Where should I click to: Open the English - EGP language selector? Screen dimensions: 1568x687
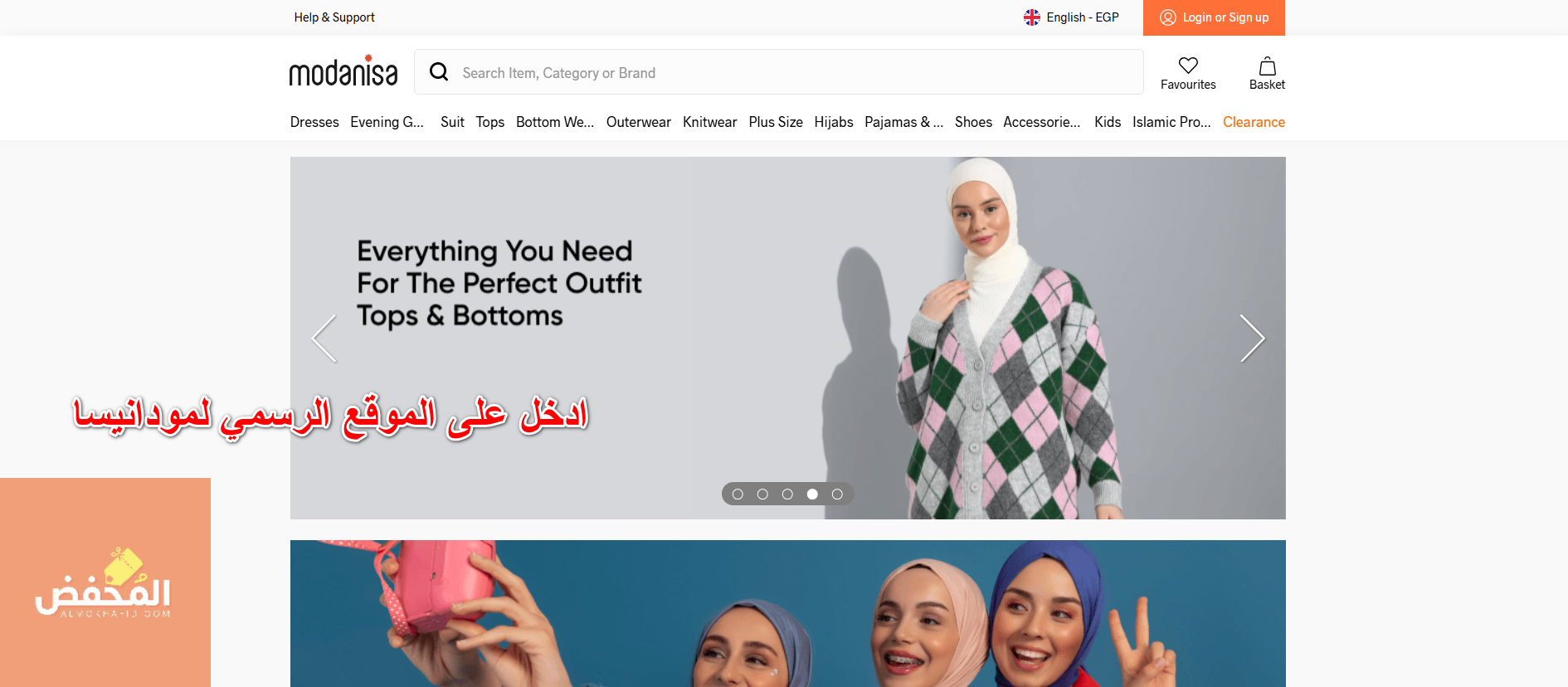click(1071, 17)
